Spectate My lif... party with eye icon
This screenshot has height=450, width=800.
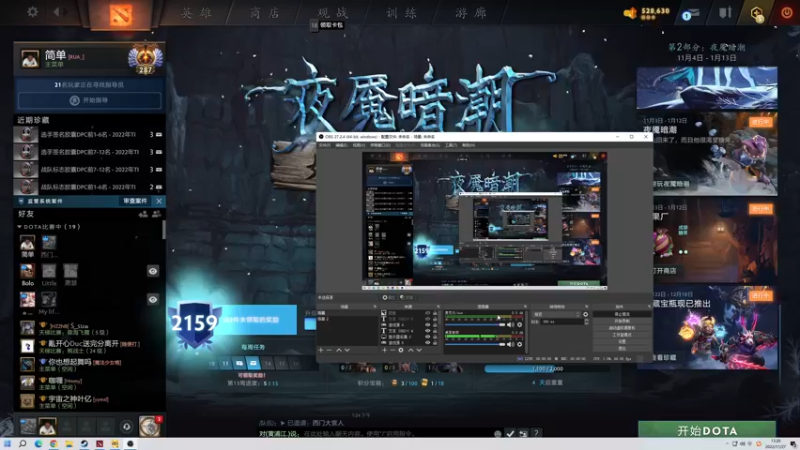(153, 299)
